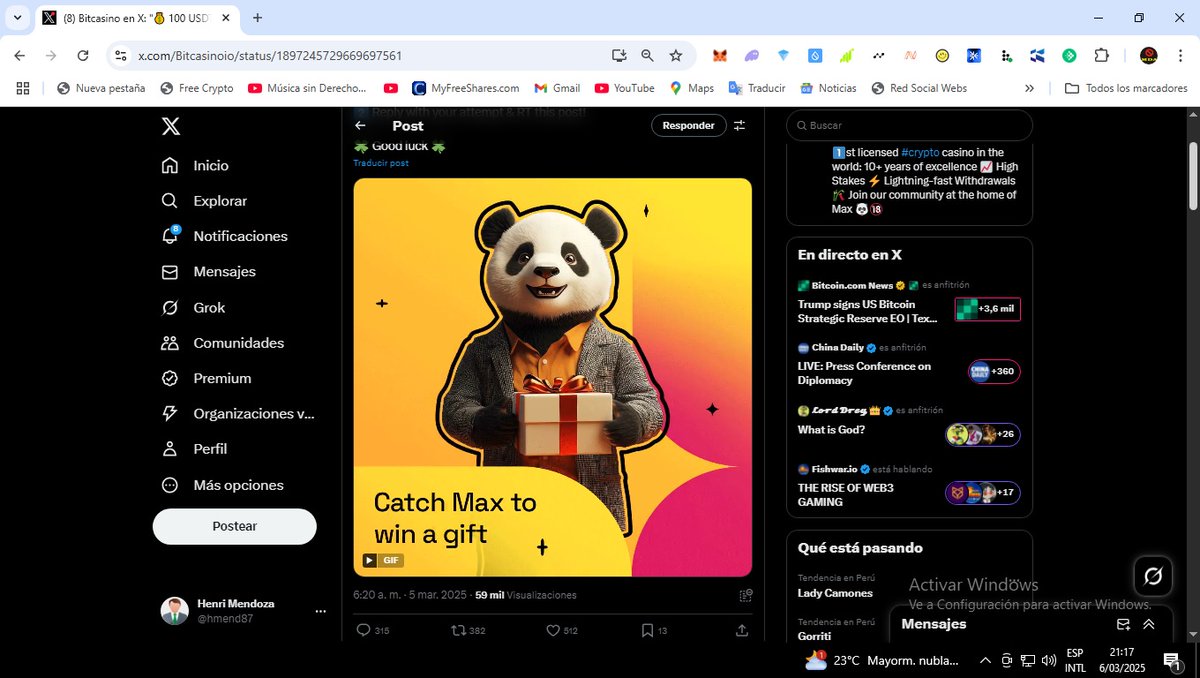Open Todos los marcadores folder

(1126, 88)
